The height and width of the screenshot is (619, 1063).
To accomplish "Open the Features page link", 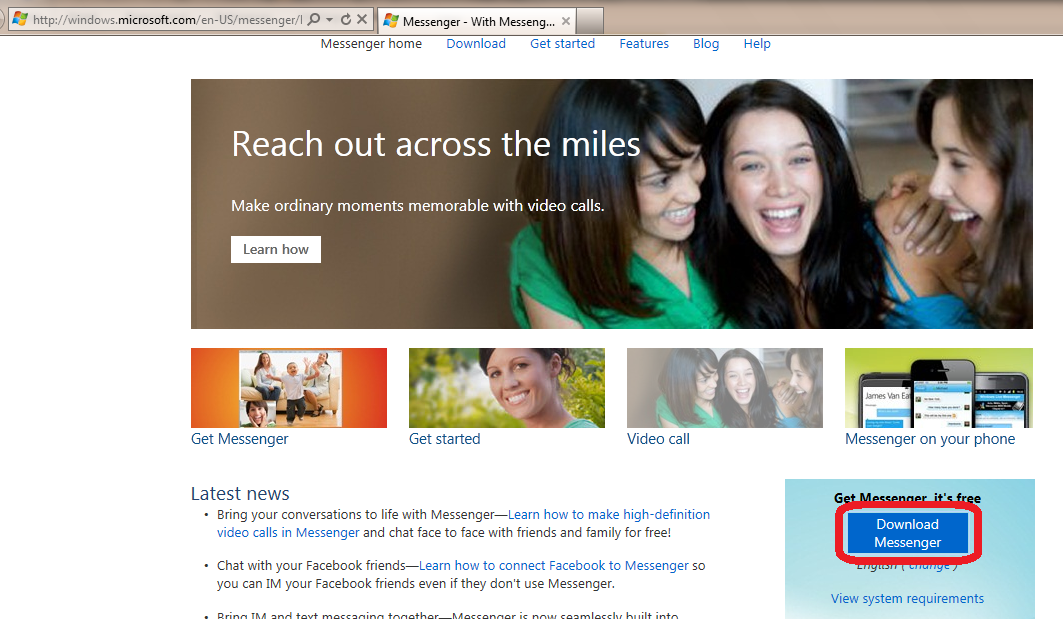I will pyautogui.click(x=644, y=44).
